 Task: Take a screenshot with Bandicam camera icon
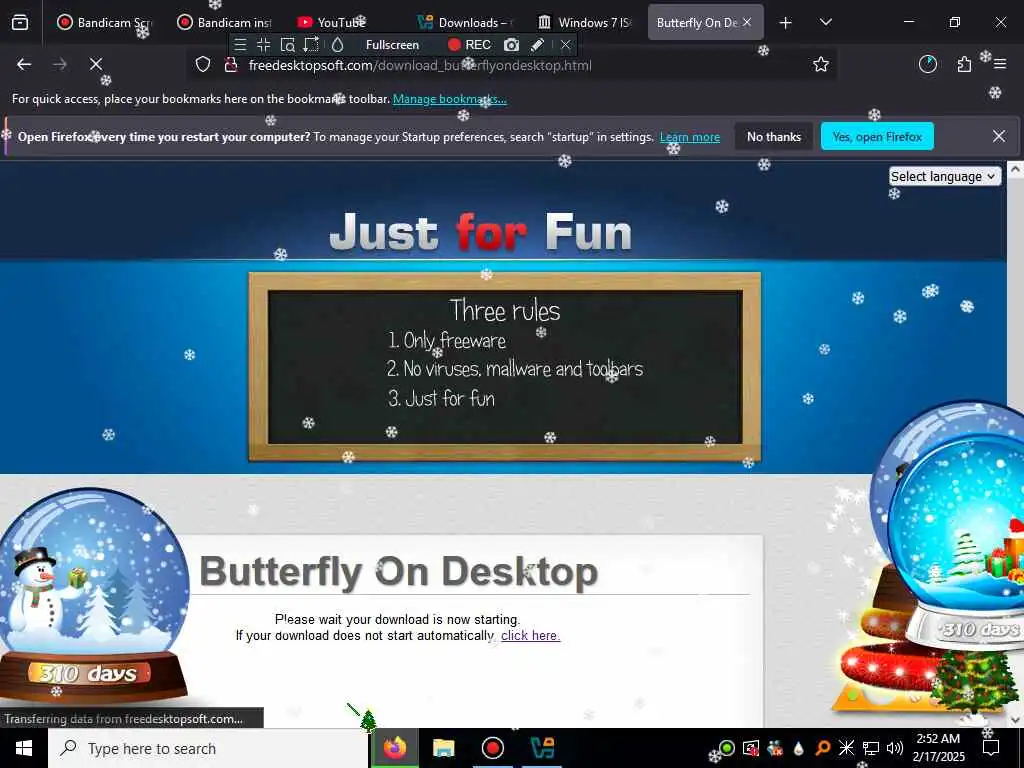click(511, 44)
